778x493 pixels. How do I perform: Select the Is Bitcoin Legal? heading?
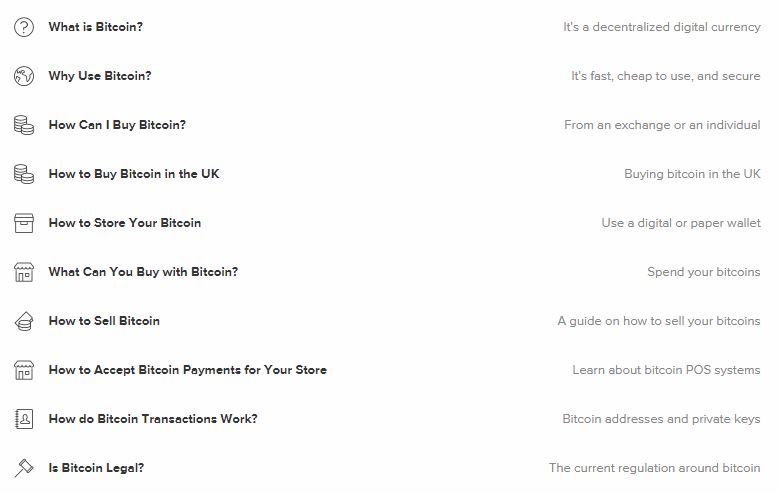click(96, 468)
